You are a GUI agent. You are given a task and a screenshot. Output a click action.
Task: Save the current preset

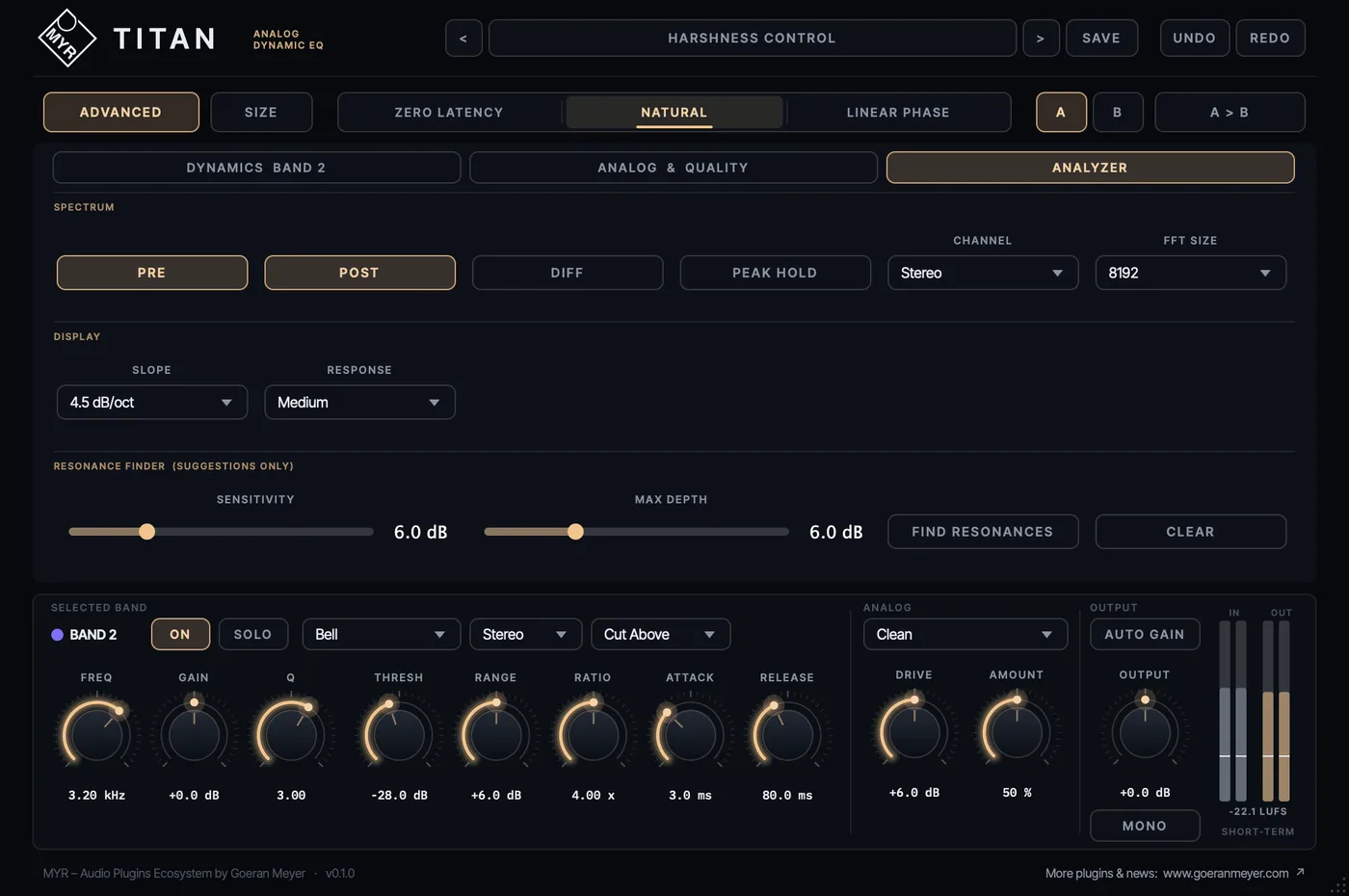(x=1101, y=39)
